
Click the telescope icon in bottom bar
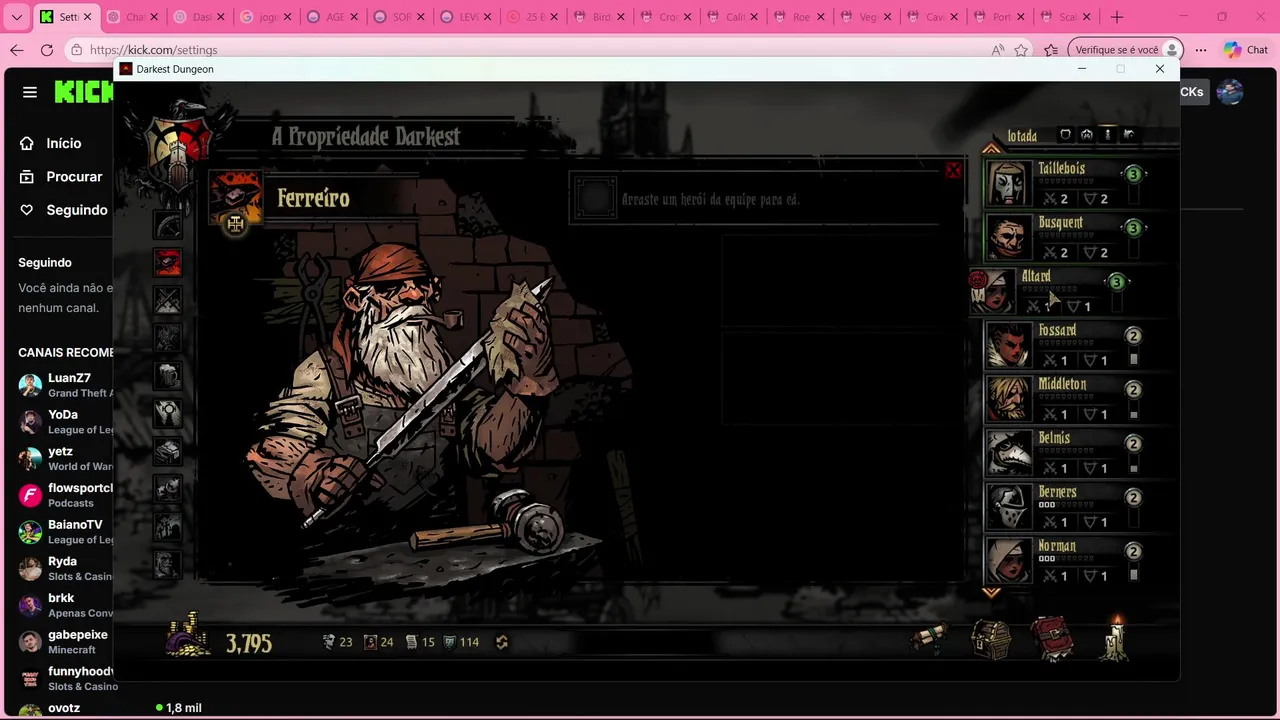point(929,639)
